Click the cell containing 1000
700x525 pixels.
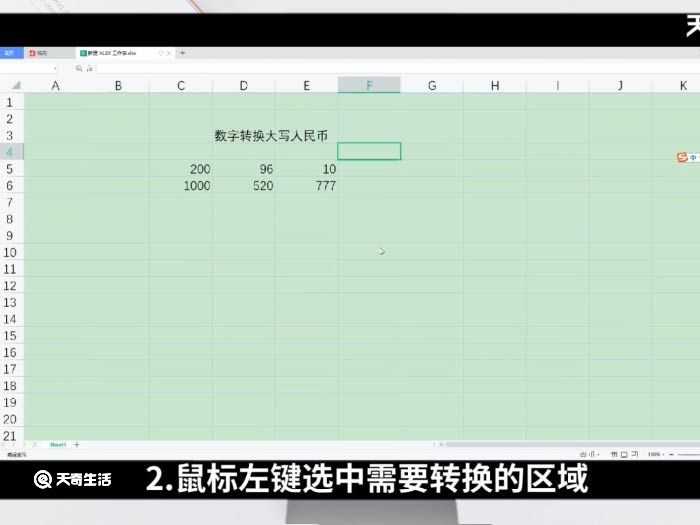click(181, 186)
